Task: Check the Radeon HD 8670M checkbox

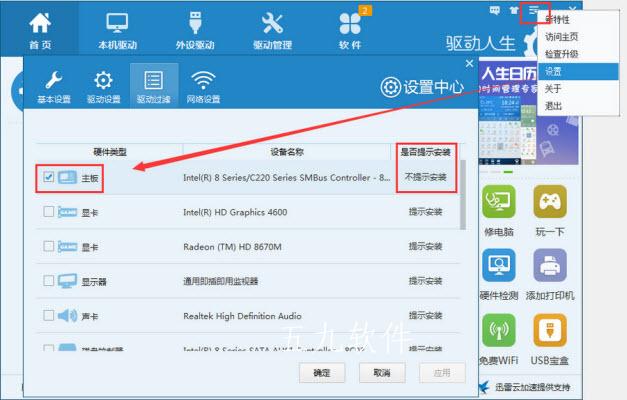Action: (48, 246)
